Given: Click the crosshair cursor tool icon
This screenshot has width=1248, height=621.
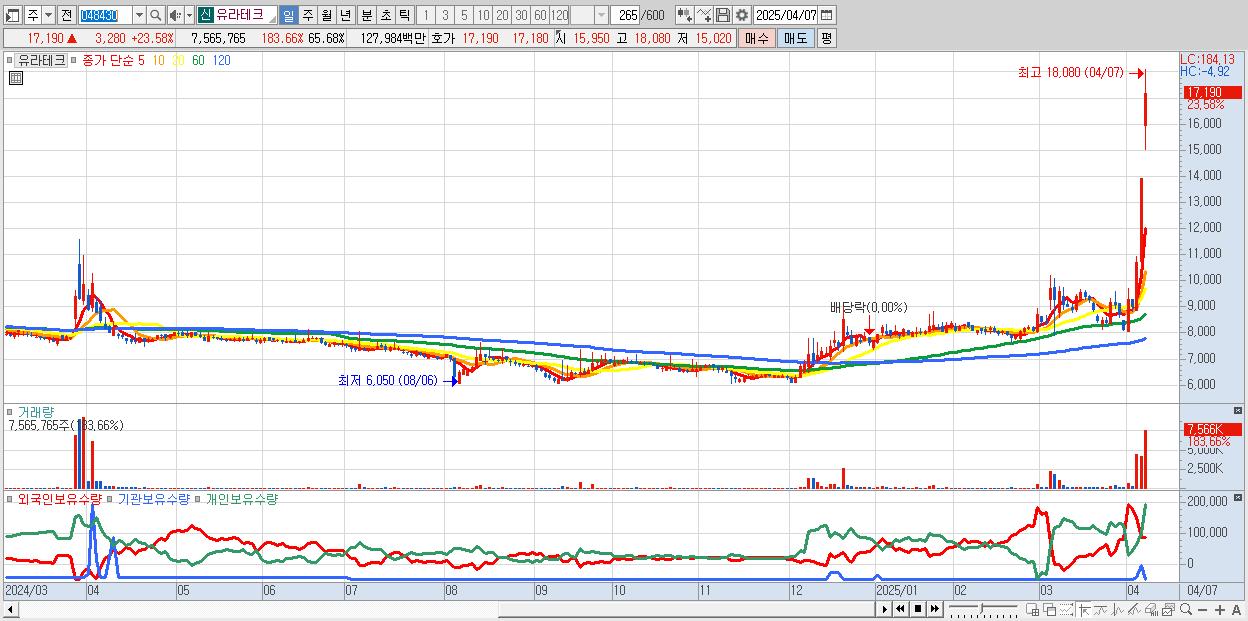Looking at the screenshot, I should click(x=1084, y=609).
